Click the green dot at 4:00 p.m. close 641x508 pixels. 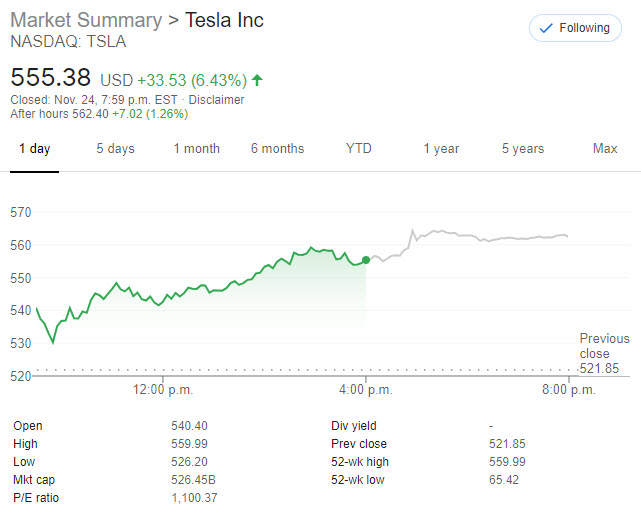366,260
